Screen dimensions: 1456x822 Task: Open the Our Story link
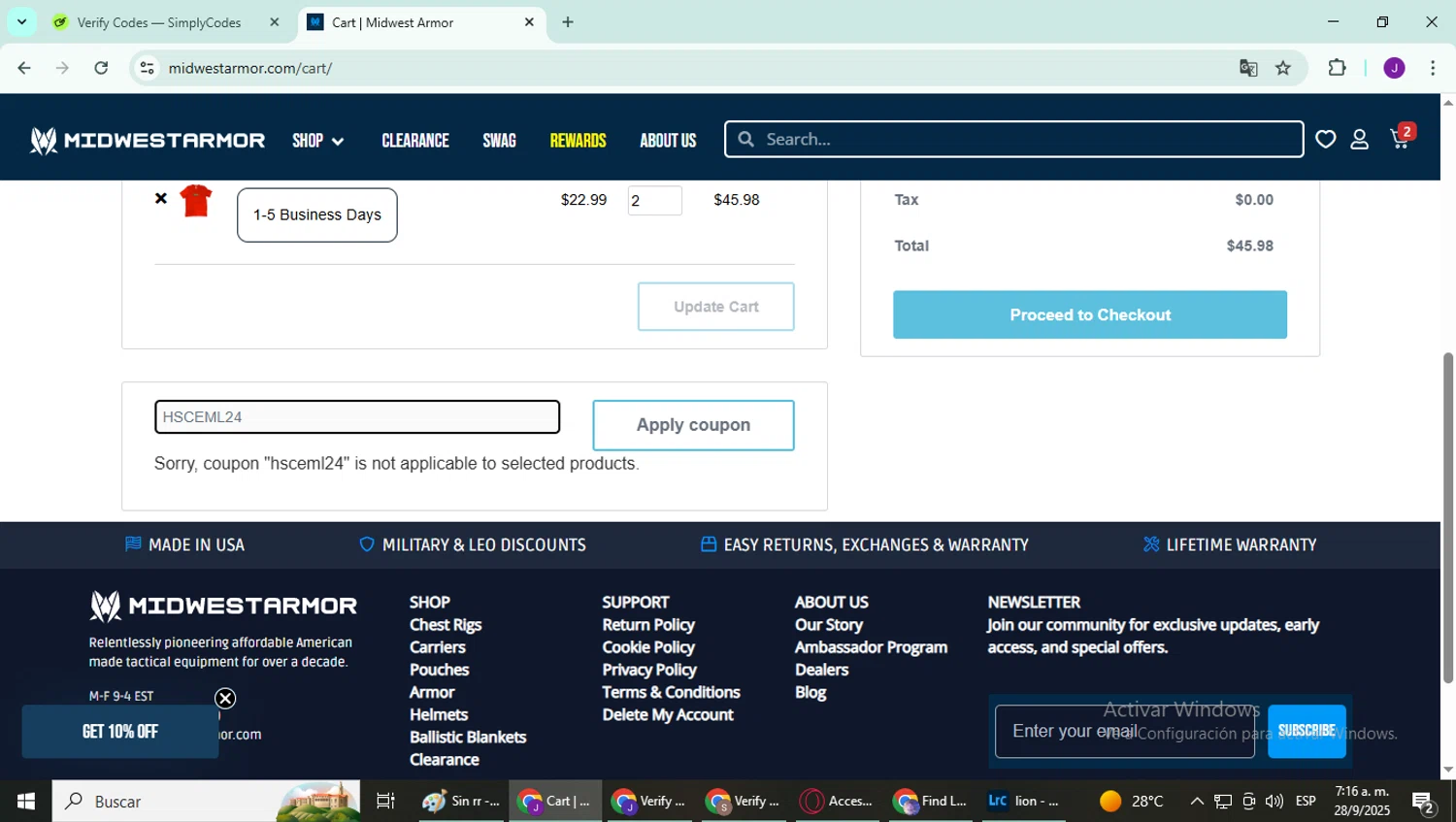pyautogui.click(x=829, y=625)
